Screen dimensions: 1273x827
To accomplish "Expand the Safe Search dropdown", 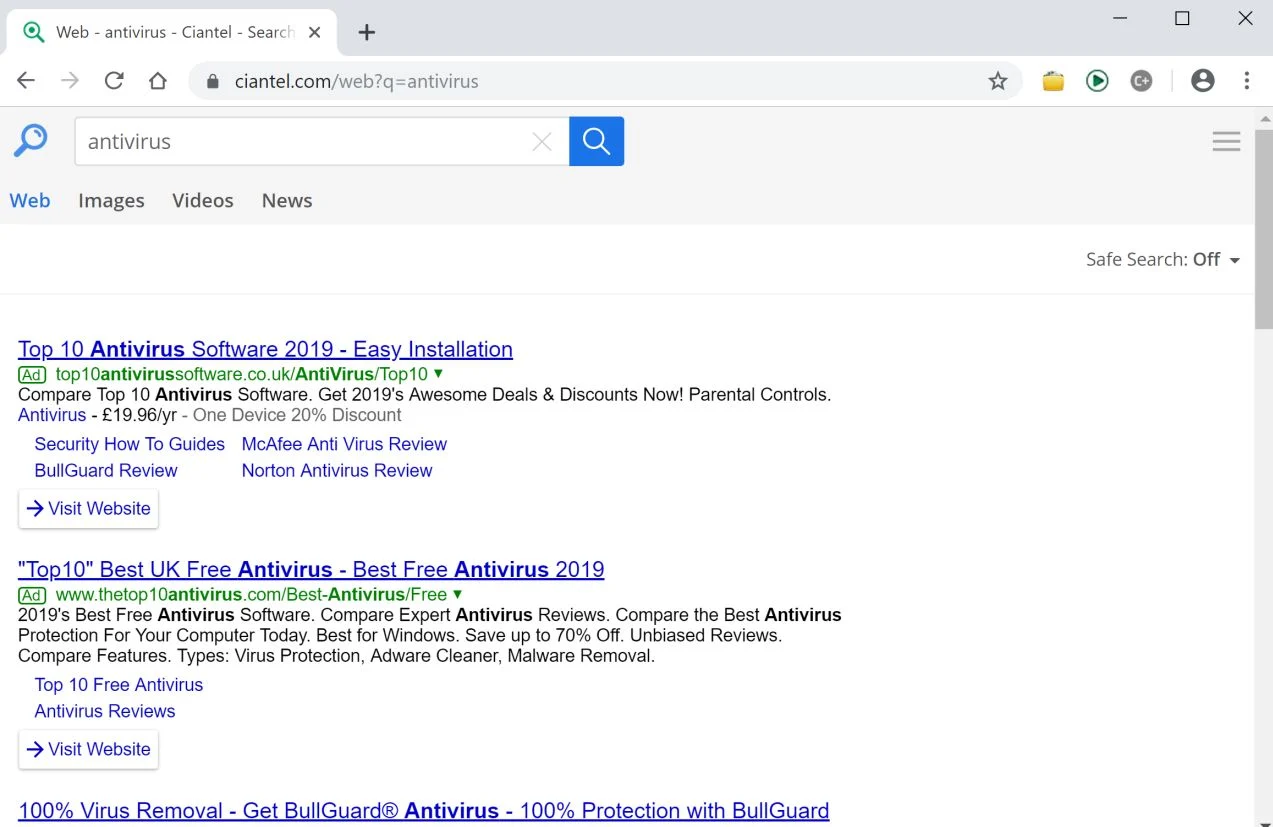I will 1163,259.
